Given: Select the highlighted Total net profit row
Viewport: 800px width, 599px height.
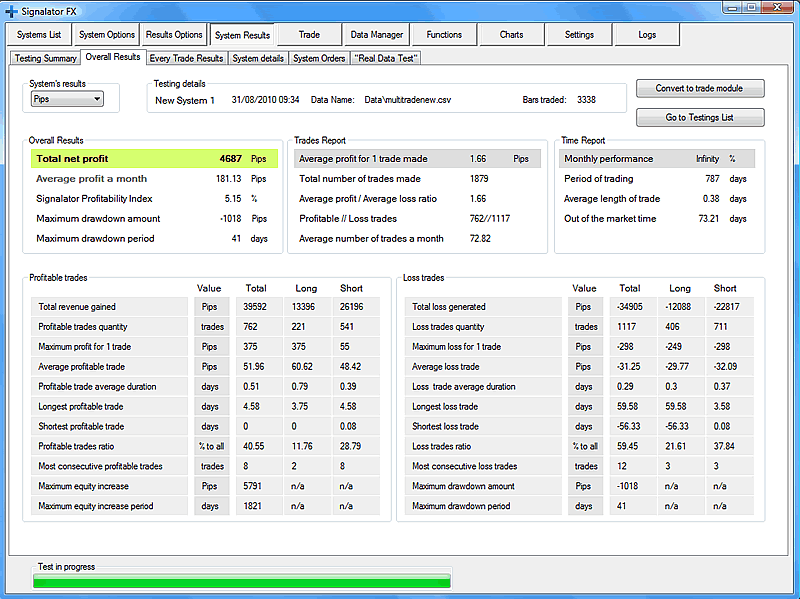Looking at the screenshot, I should tap(154, 158).
